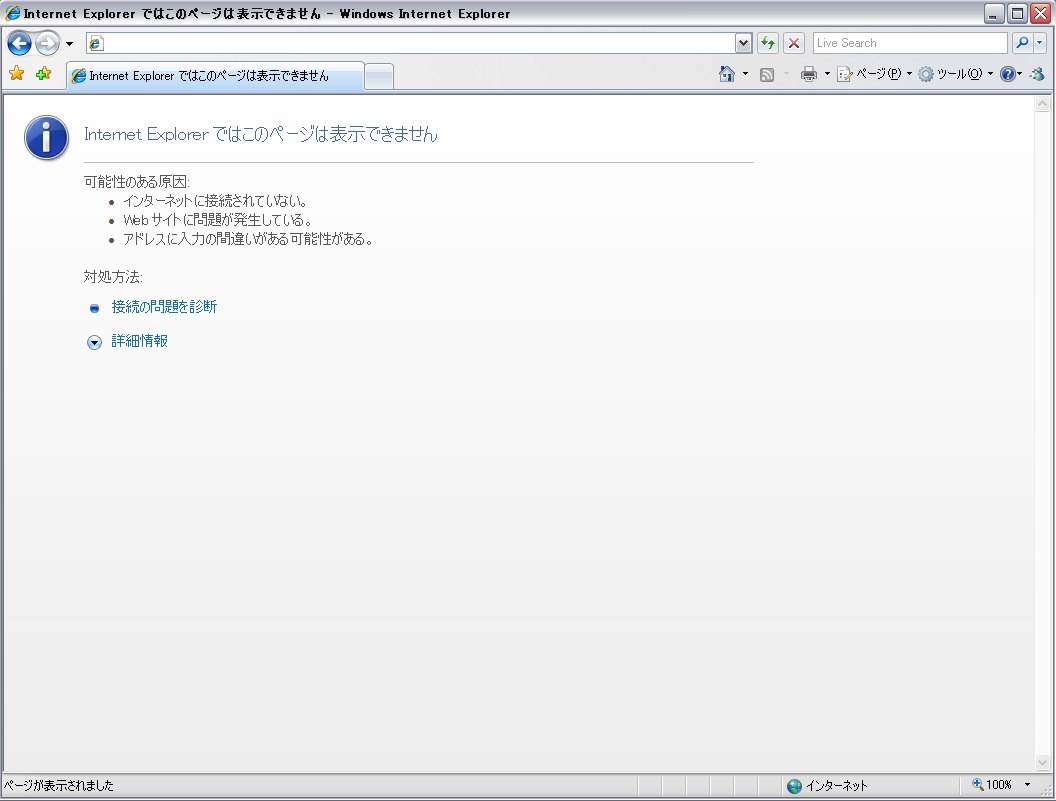Expand the address bar history dropdown
1056x801 pixels.
744,43
